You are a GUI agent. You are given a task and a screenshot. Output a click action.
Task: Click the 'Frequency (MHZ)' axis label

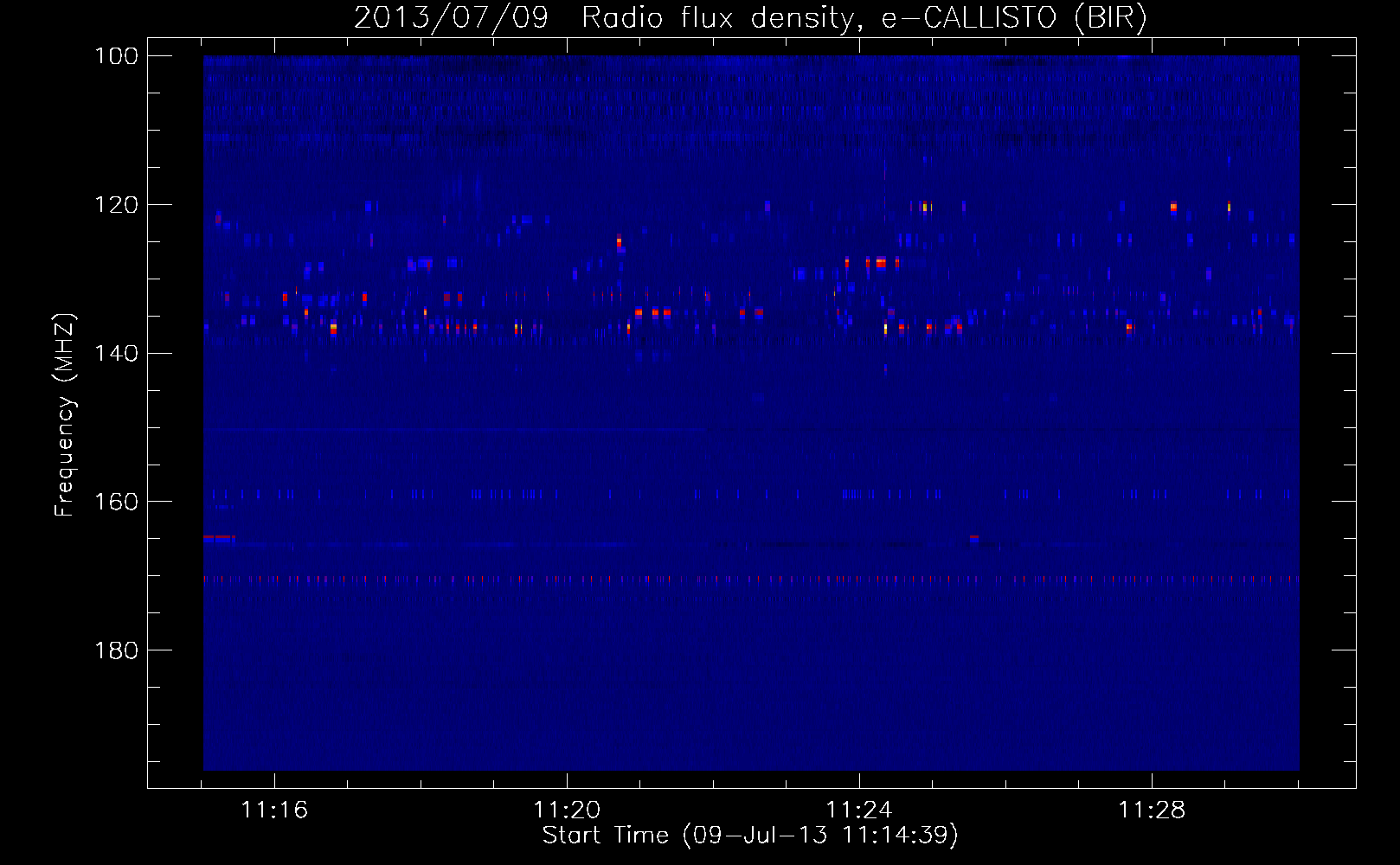pos(65,415)
